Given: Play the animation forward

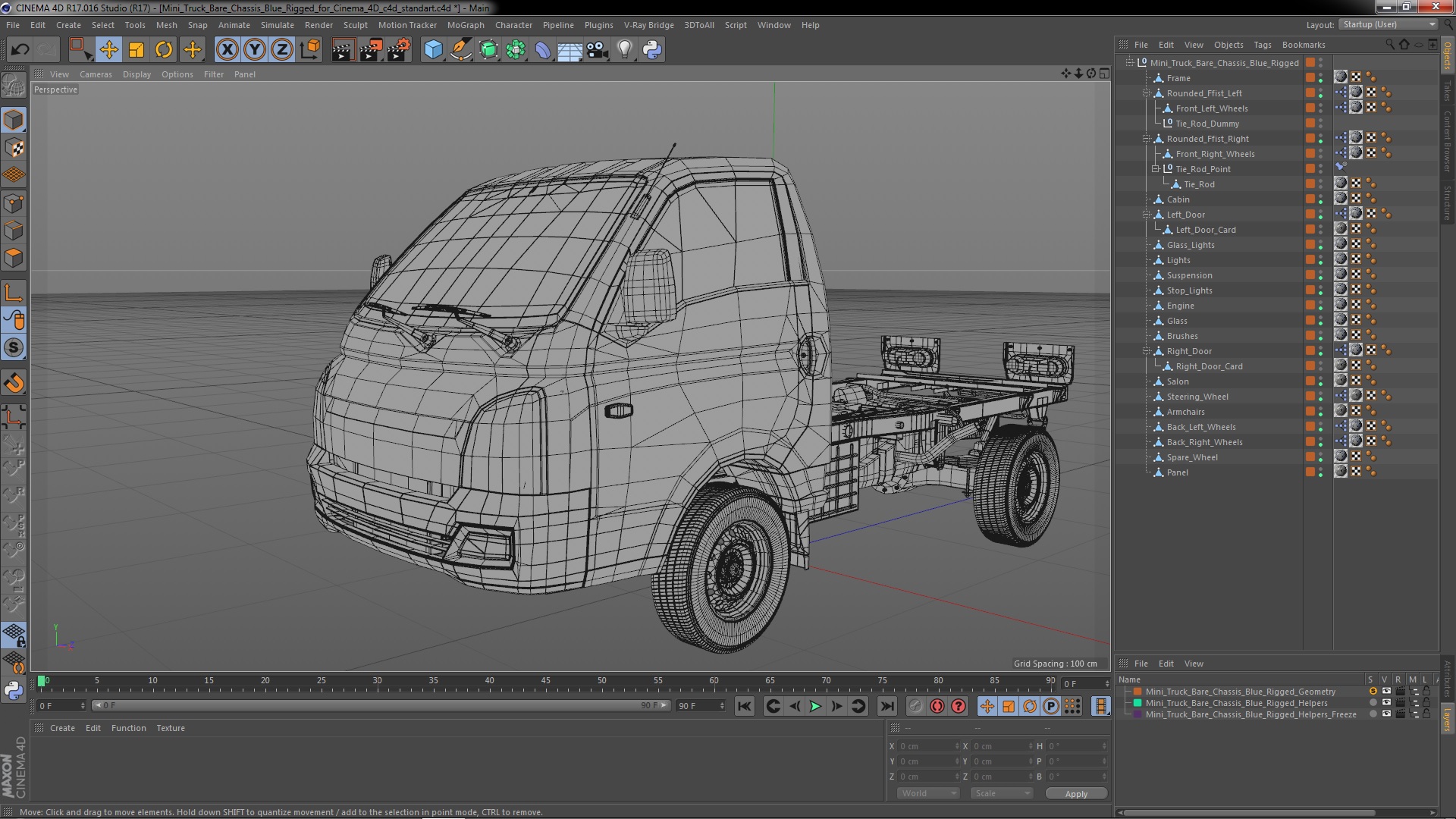Looking at the screenshot, I should [815, 706].
